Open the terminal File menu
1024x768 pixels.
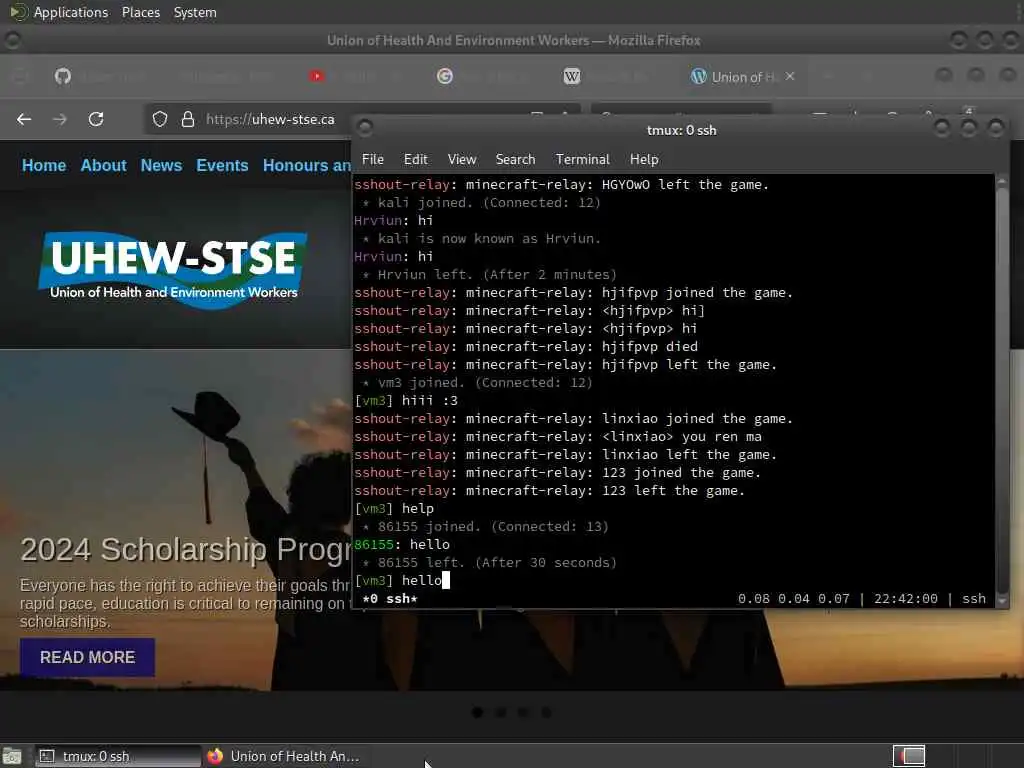[373, 159]
